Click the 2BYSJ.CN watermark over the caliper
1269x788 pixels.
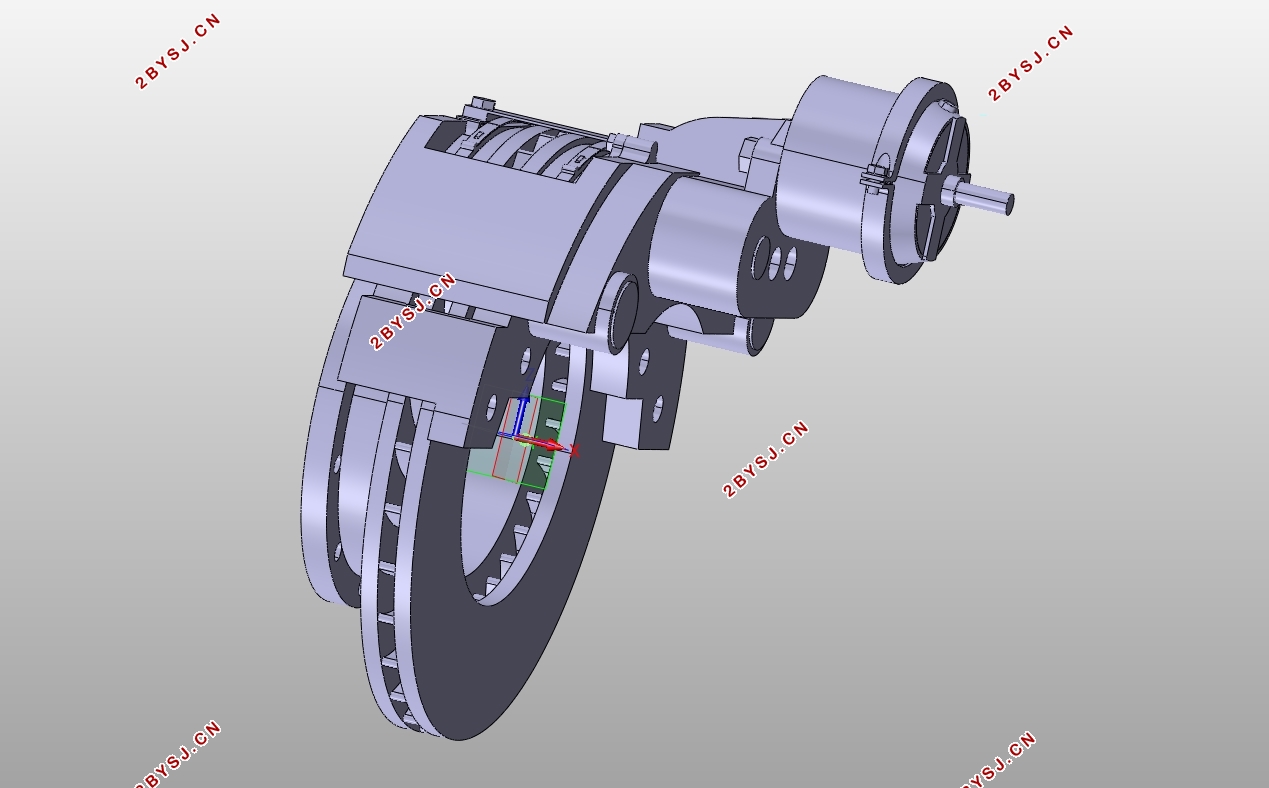[x=412, y=311]
